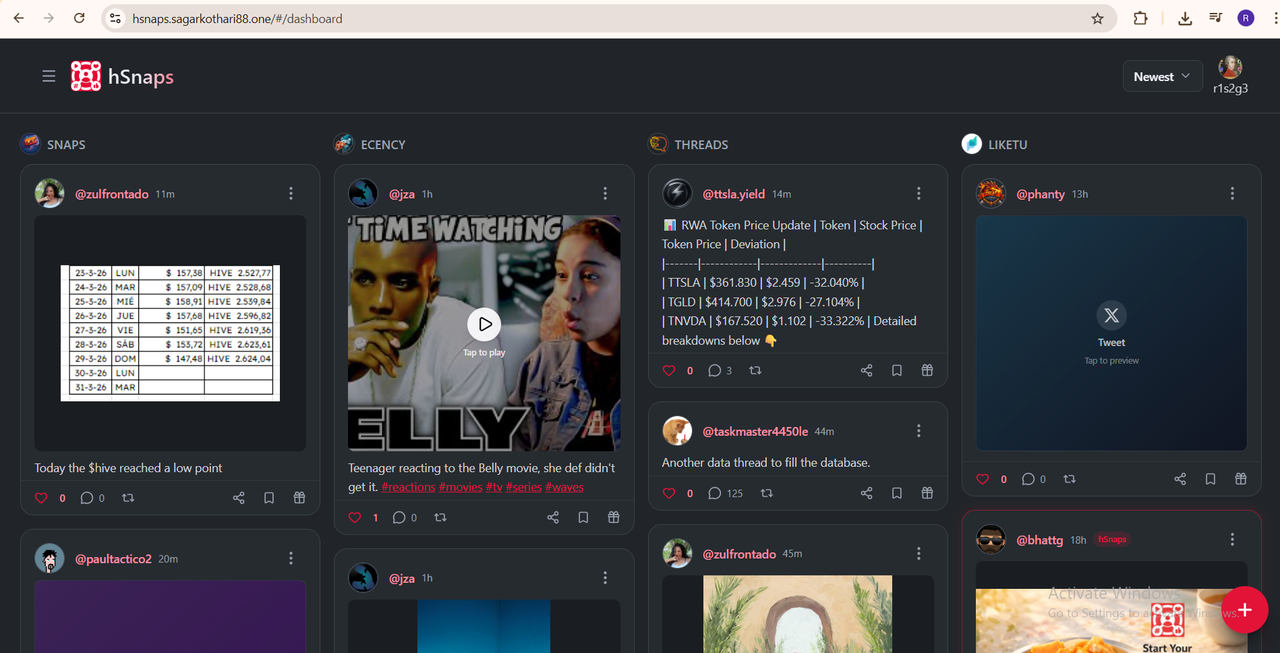The height and width of the screenshot is (653, 1280).
Task: Open the #movies hashtag
Action: tap(460, 487)
